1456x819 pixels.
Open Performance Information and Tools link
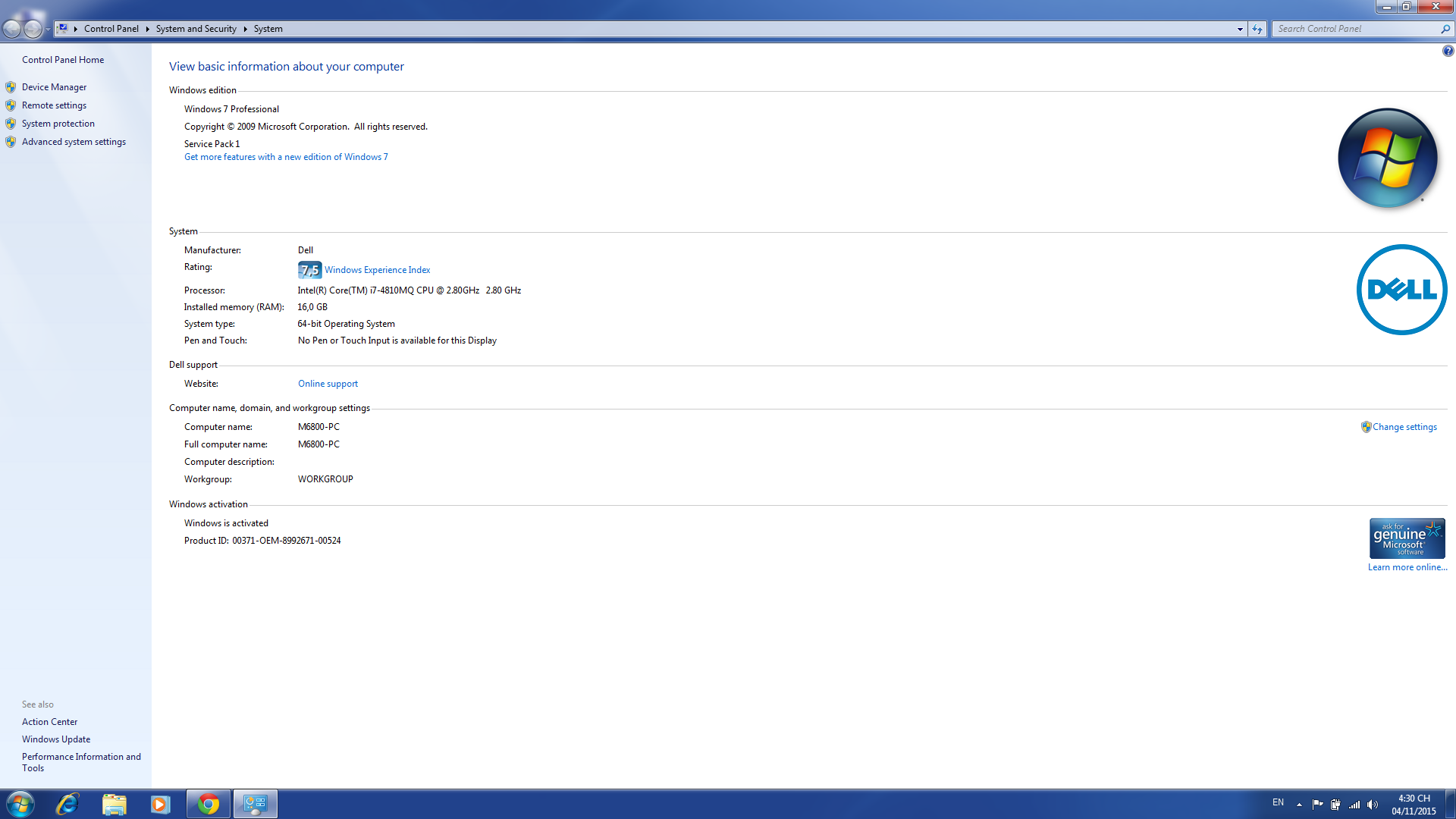point(81,762)
